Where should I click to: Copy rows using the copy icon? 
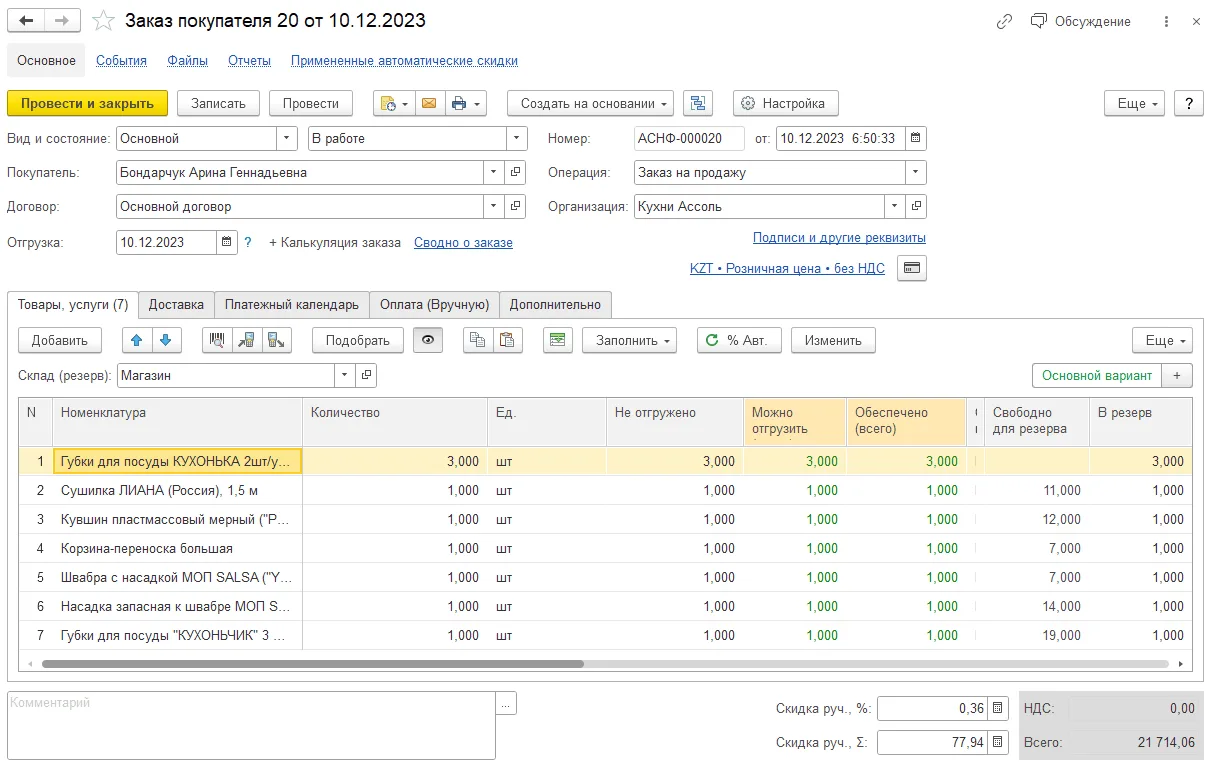[478, 340]
